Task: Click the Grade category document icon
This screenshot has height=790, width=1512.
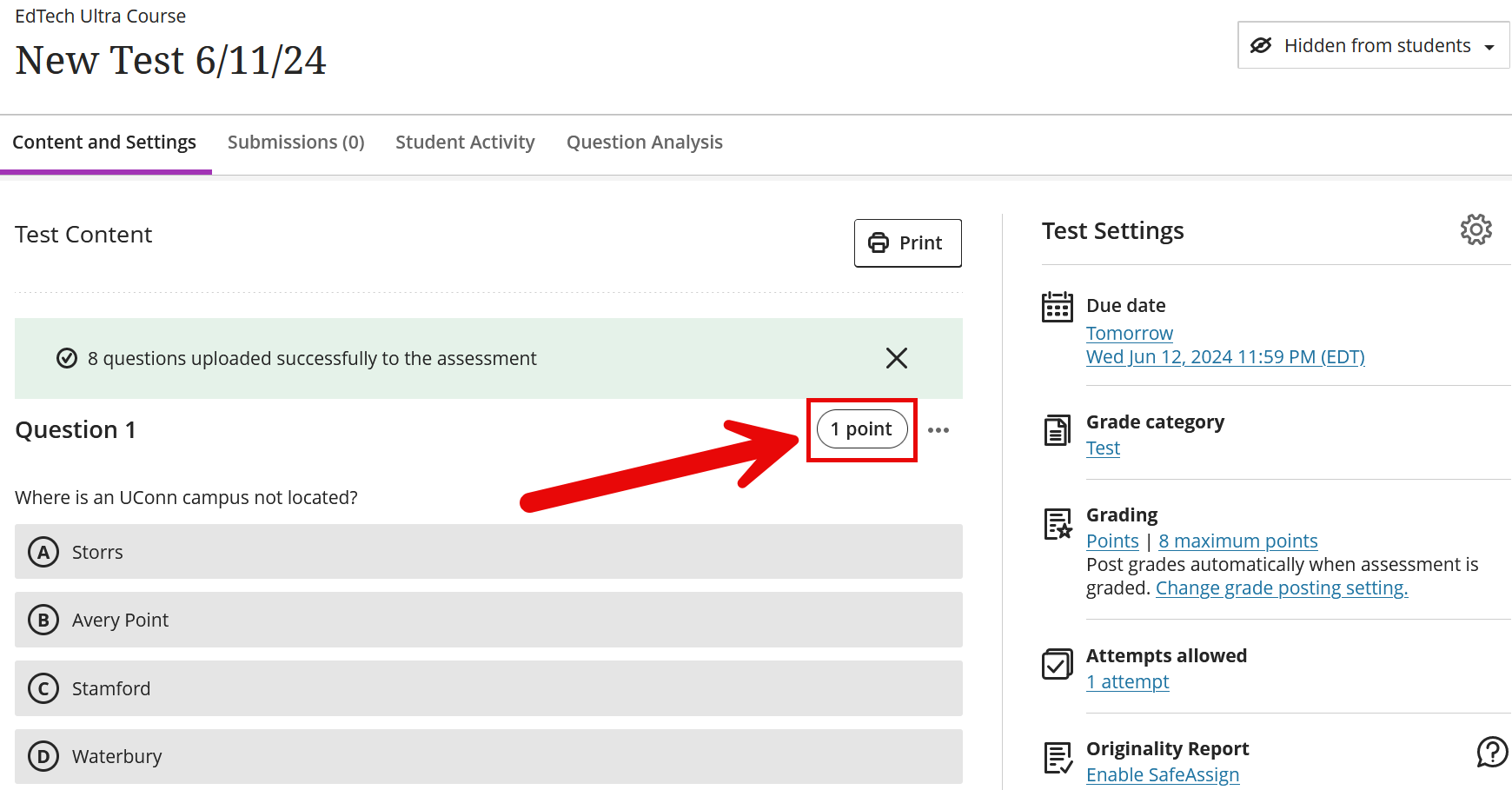Action: (1057, 430)
